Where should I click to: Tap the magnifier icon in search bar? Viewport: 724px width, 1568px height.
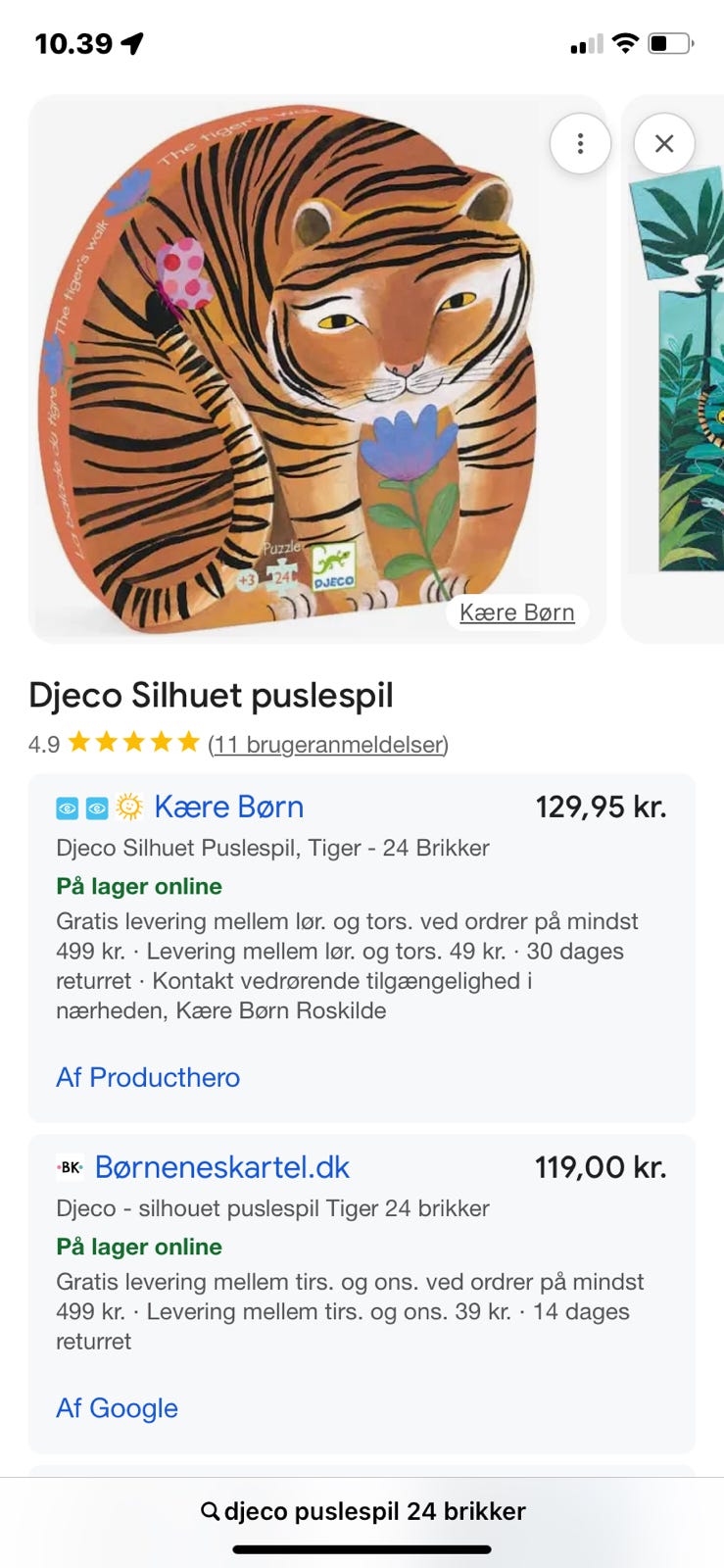coord(210,1511)
